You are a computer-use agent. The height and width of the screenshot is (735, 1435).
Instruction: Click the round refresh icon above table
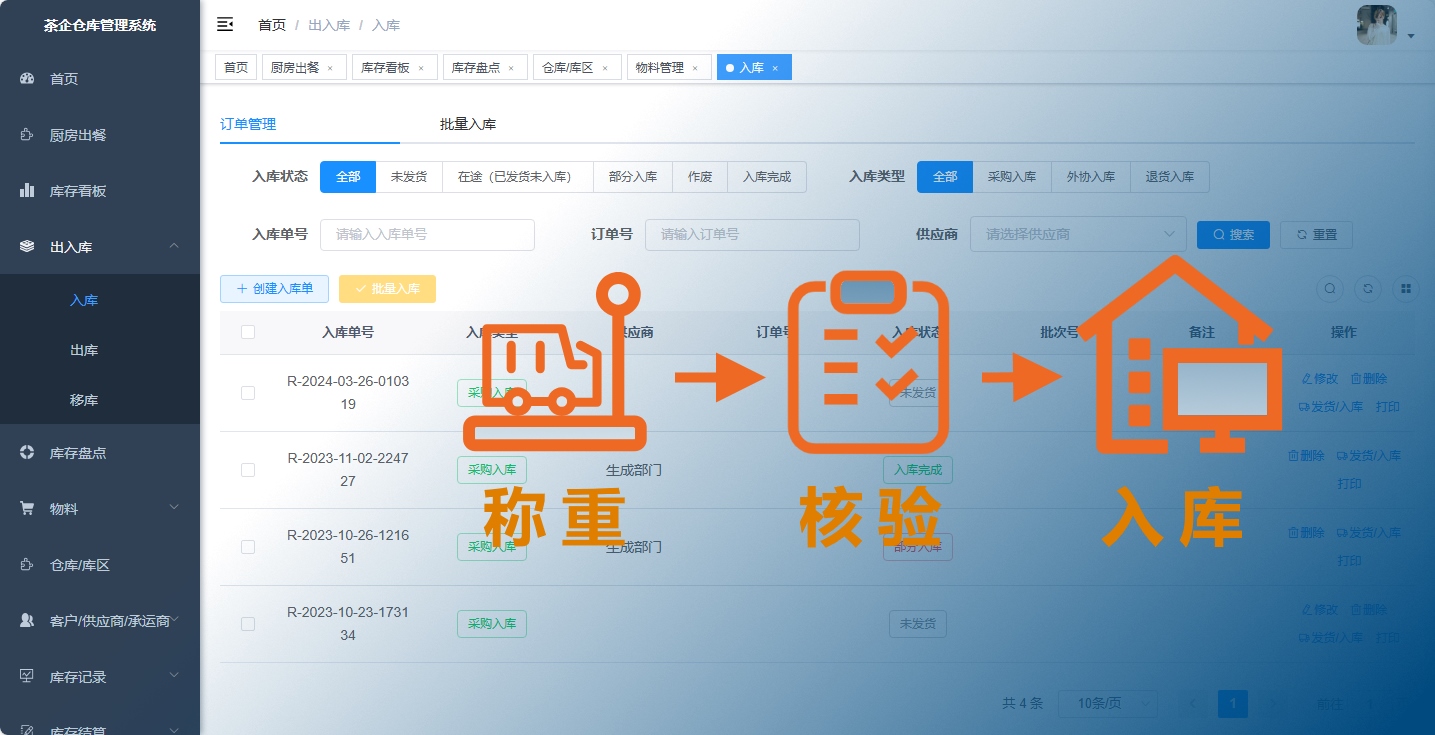tap(1368, 289)
